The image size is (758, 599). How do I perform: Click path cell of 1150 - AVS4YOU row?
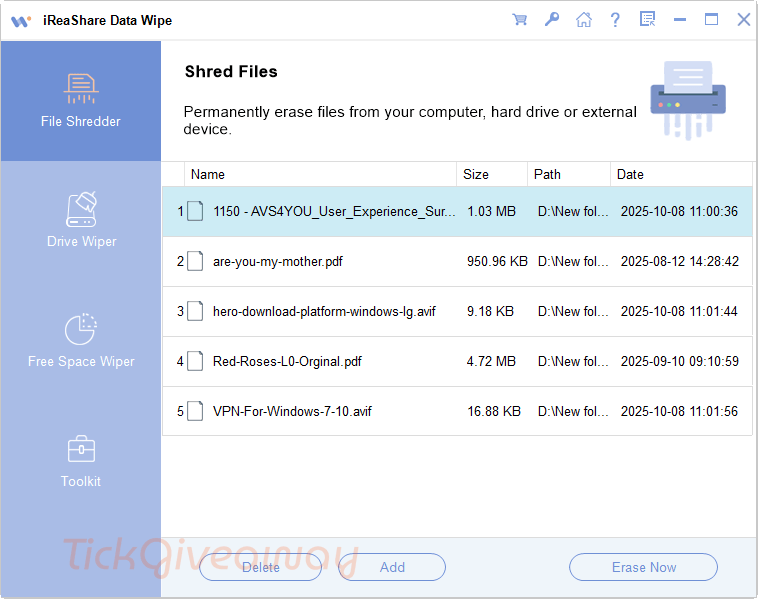(573, 211)
